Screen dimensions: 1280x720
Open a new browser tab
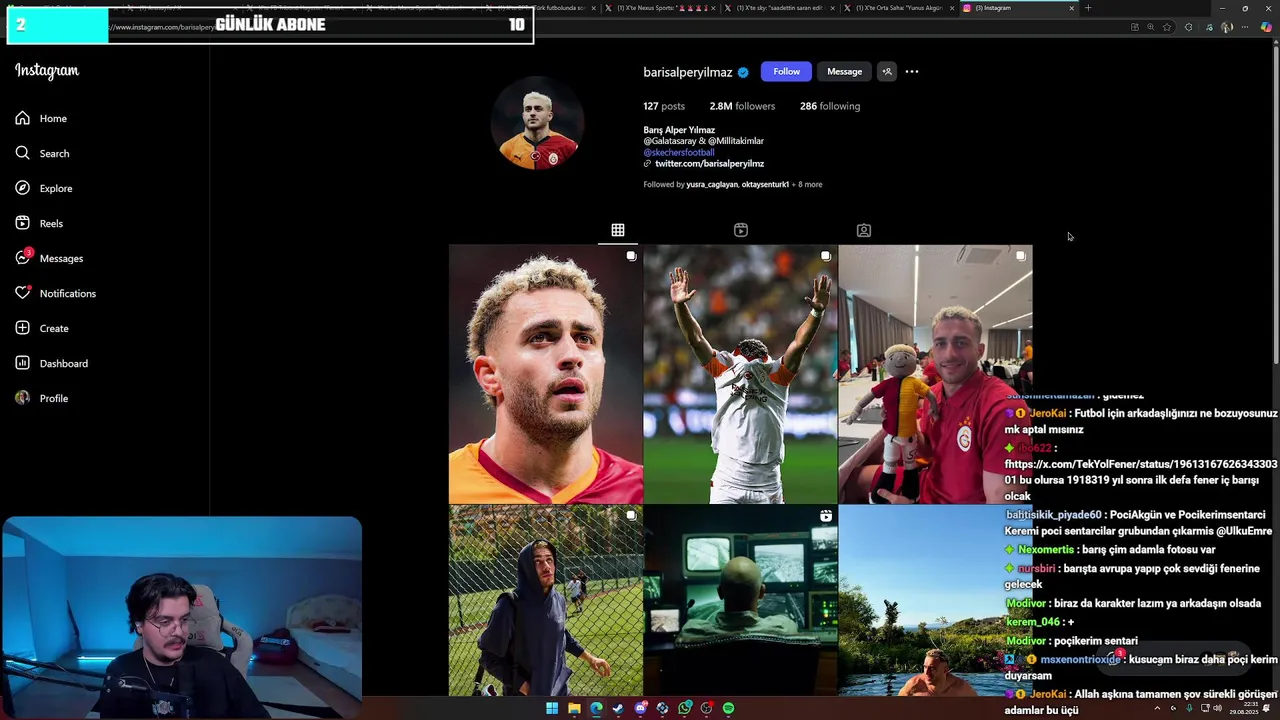point(1088,8)
